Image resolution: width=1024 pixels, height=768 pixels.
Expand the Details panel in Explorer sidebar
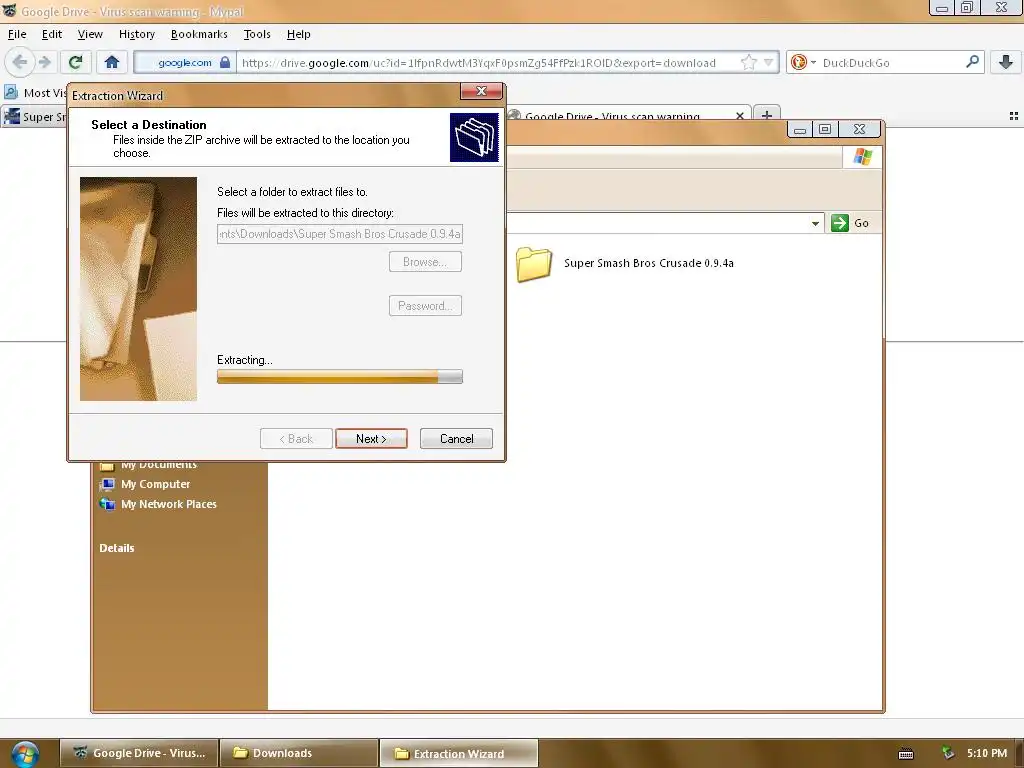117,548
